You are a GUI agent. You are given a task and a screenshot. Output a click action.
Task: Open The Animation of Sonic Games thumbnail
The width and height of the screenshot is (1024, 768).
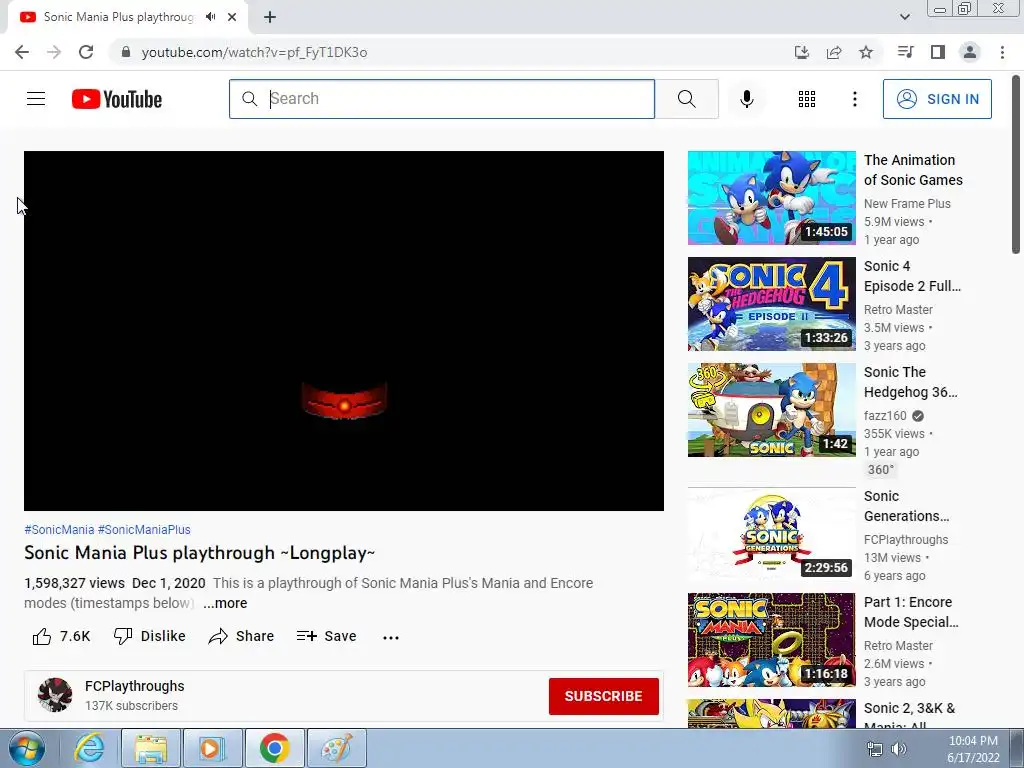point(771,198)
